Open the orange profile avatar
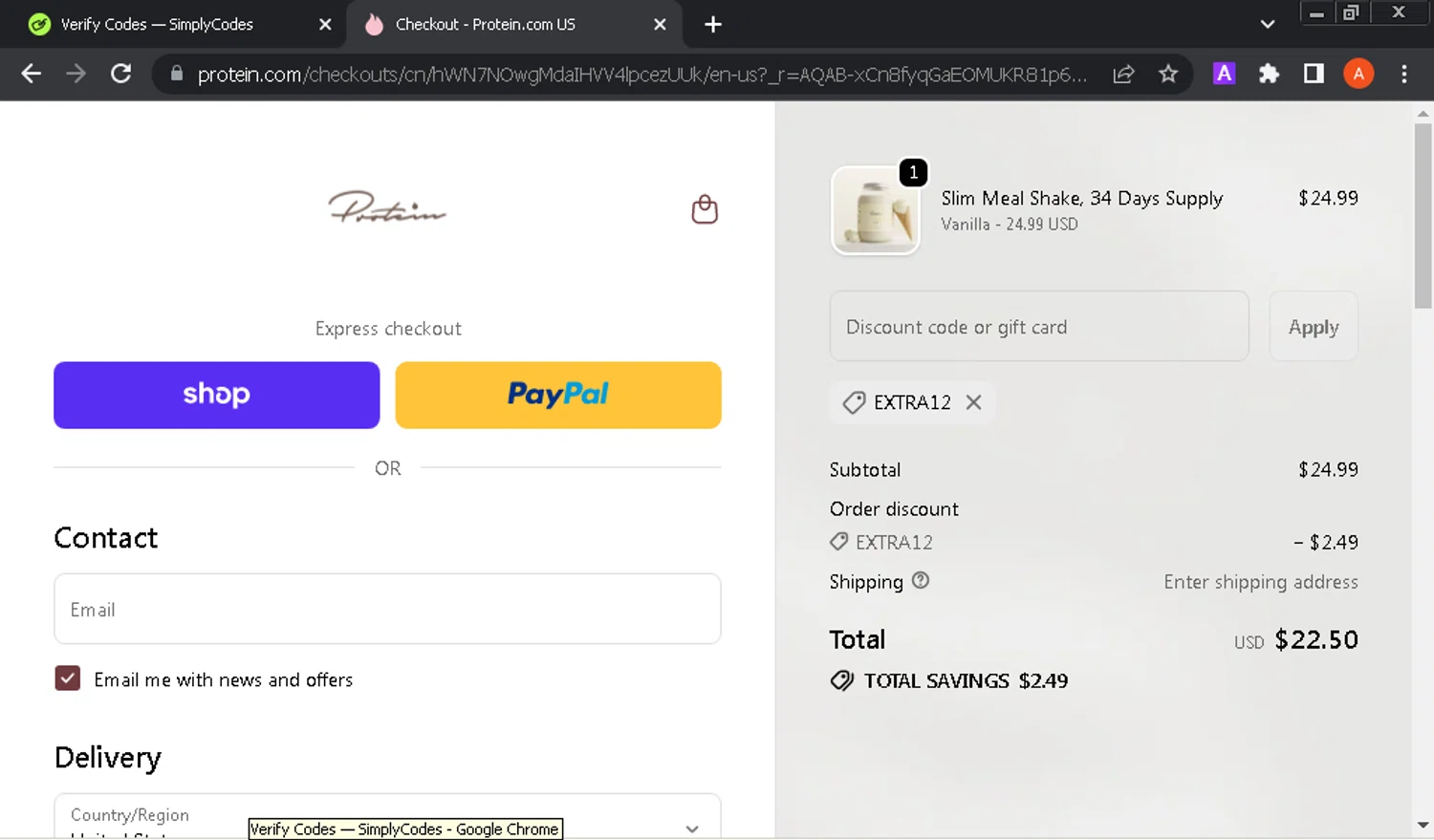This screenshot has width=1434, height=840. (x=1358, y=74)
